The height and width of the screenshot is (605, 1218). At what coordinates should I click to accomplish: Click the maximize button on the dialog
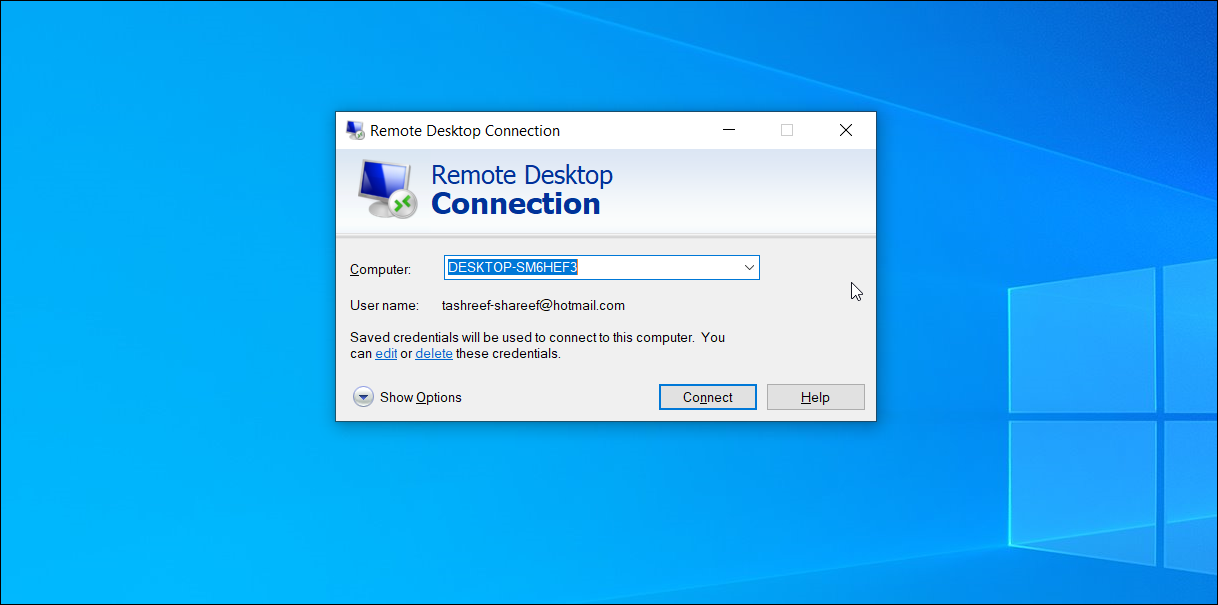pos(786,130)
